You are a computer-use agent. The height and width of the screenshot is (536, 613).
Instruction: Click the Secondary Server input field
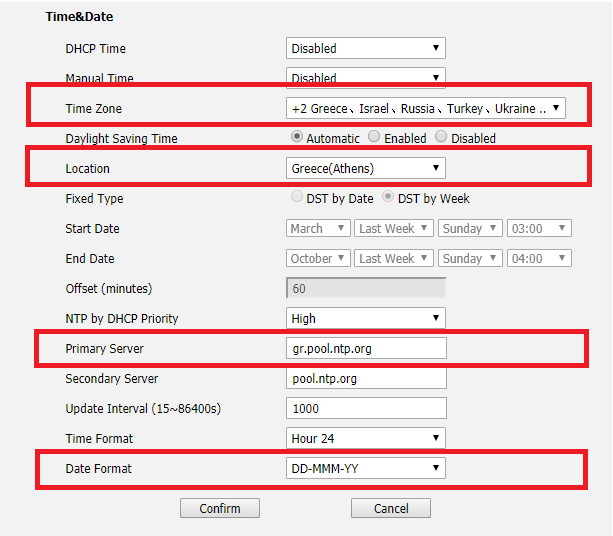365,379
